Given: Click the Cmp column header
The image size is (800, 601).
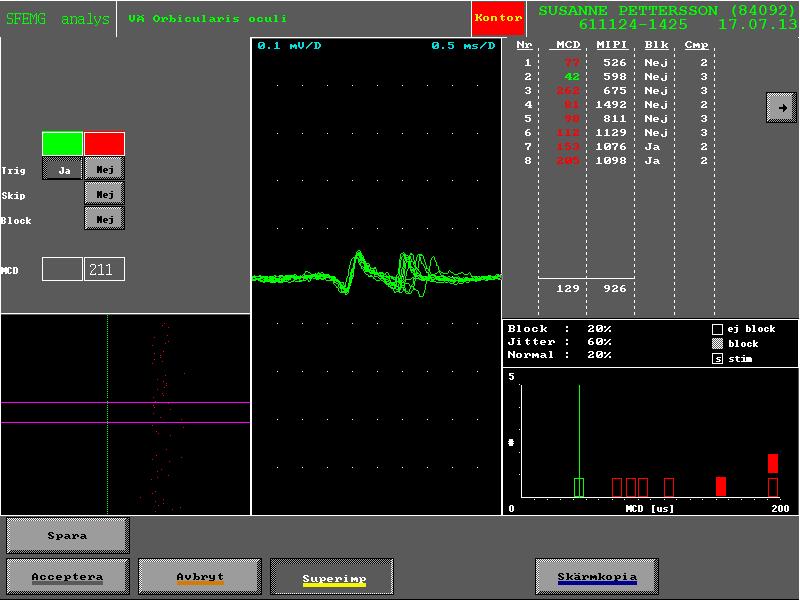Looking at the screenshot, I should pos(696,45).
